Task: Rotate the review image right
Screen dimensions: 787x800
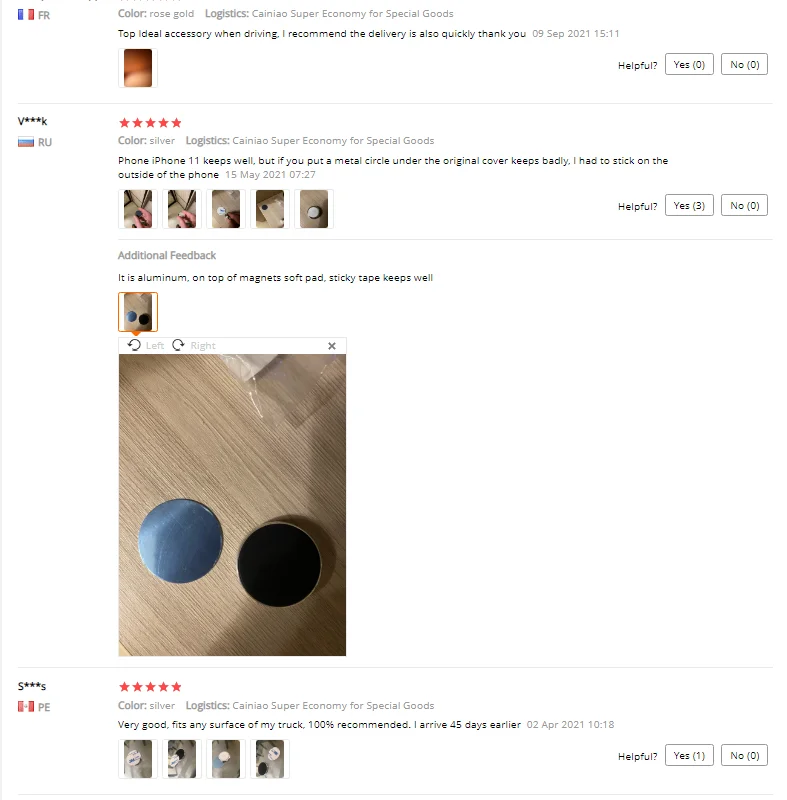Action: pyautogui.click(x=193, y=345)
